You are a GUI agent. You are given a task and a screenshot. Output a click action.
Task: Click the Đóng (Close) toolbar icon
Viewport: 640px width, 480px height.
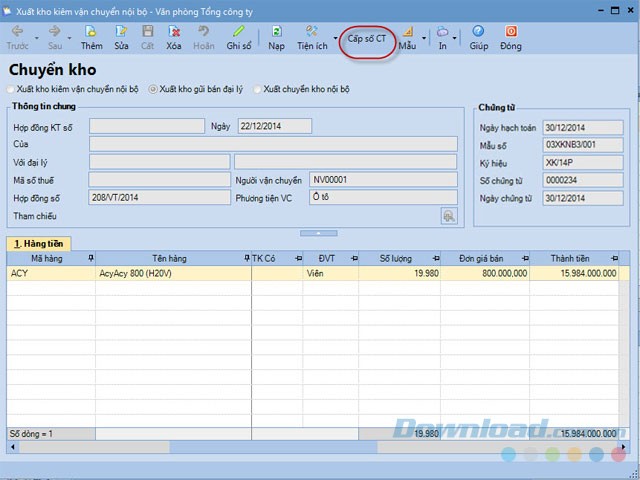click(510, 37)
